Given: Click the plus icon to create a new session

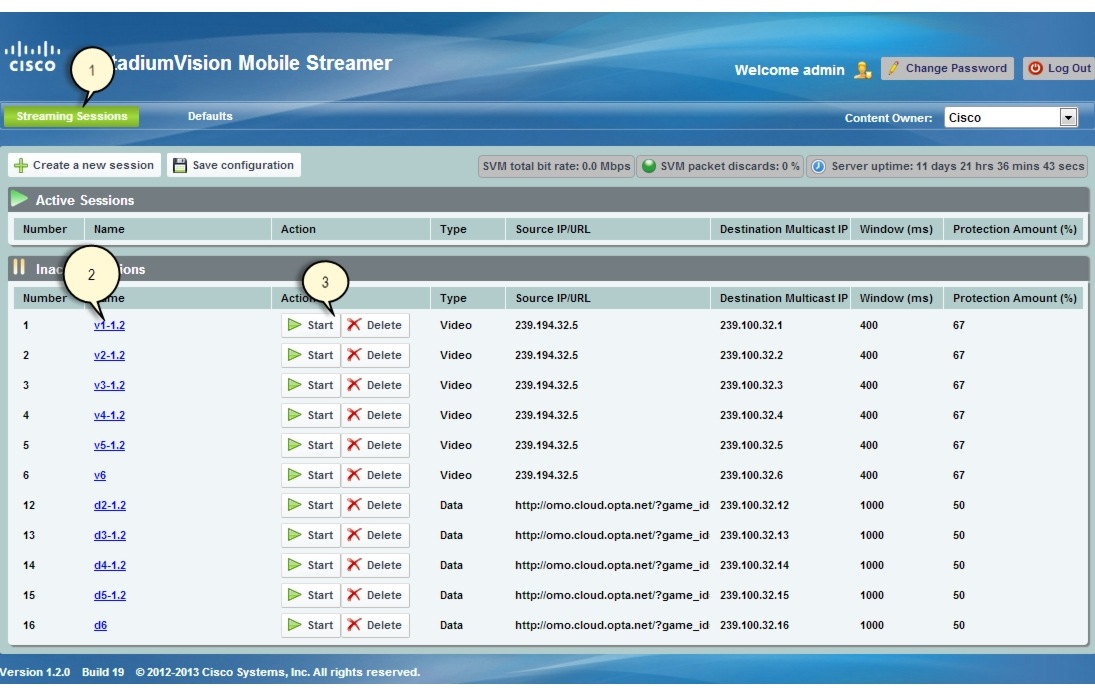Looking at the screenshot, I should click(21, 166).
